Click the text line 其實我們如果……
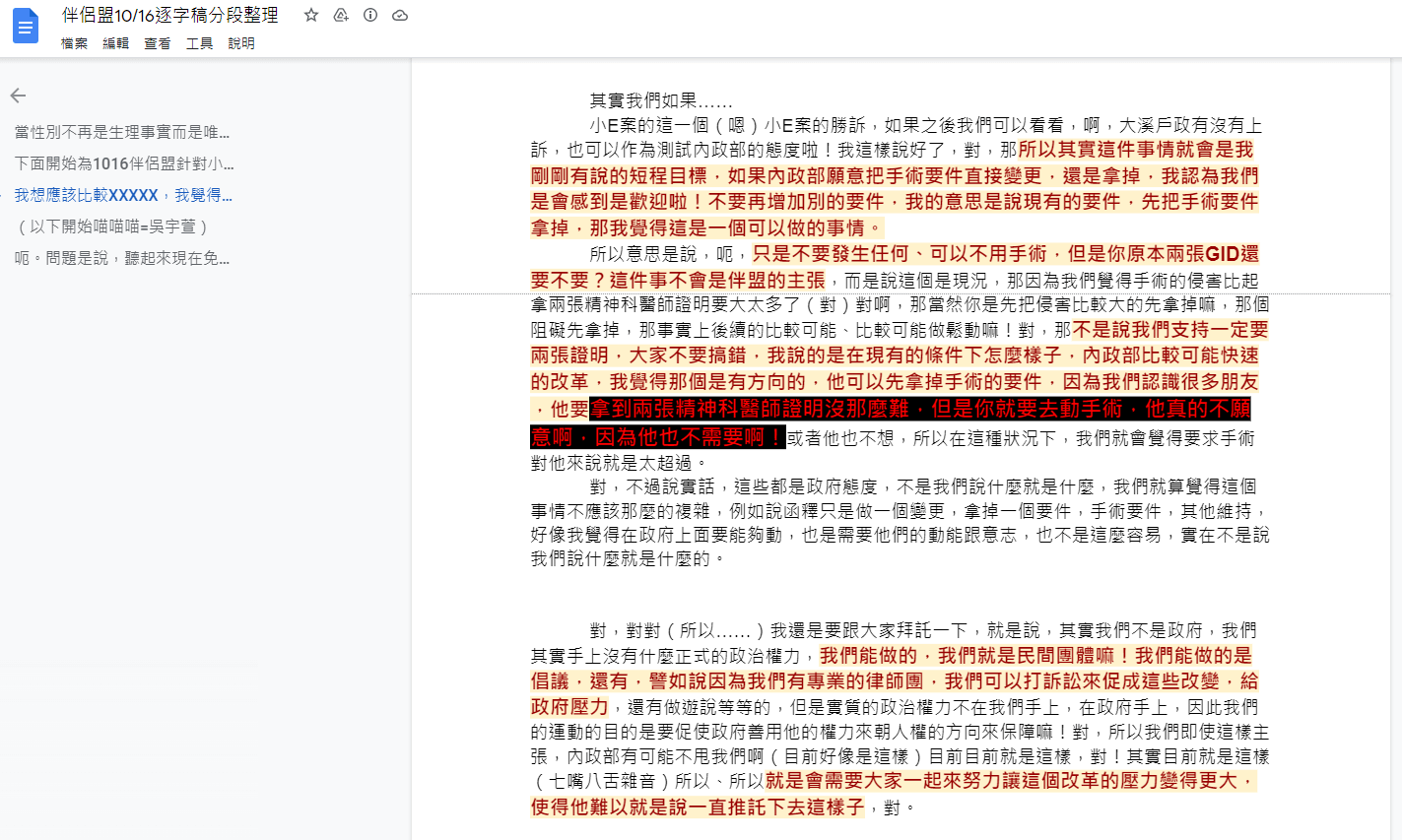The image size is (1402, 840). (x=661, y=100)
